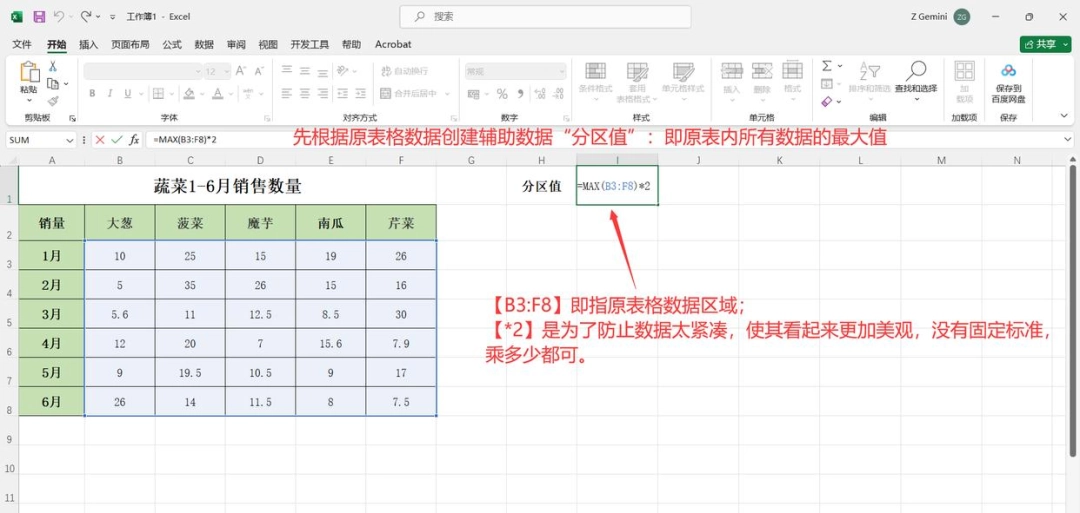The width and height of the screenshot is (1080, 513).
Task: Select the Format Painter brush icon
Action: (53, 101)
